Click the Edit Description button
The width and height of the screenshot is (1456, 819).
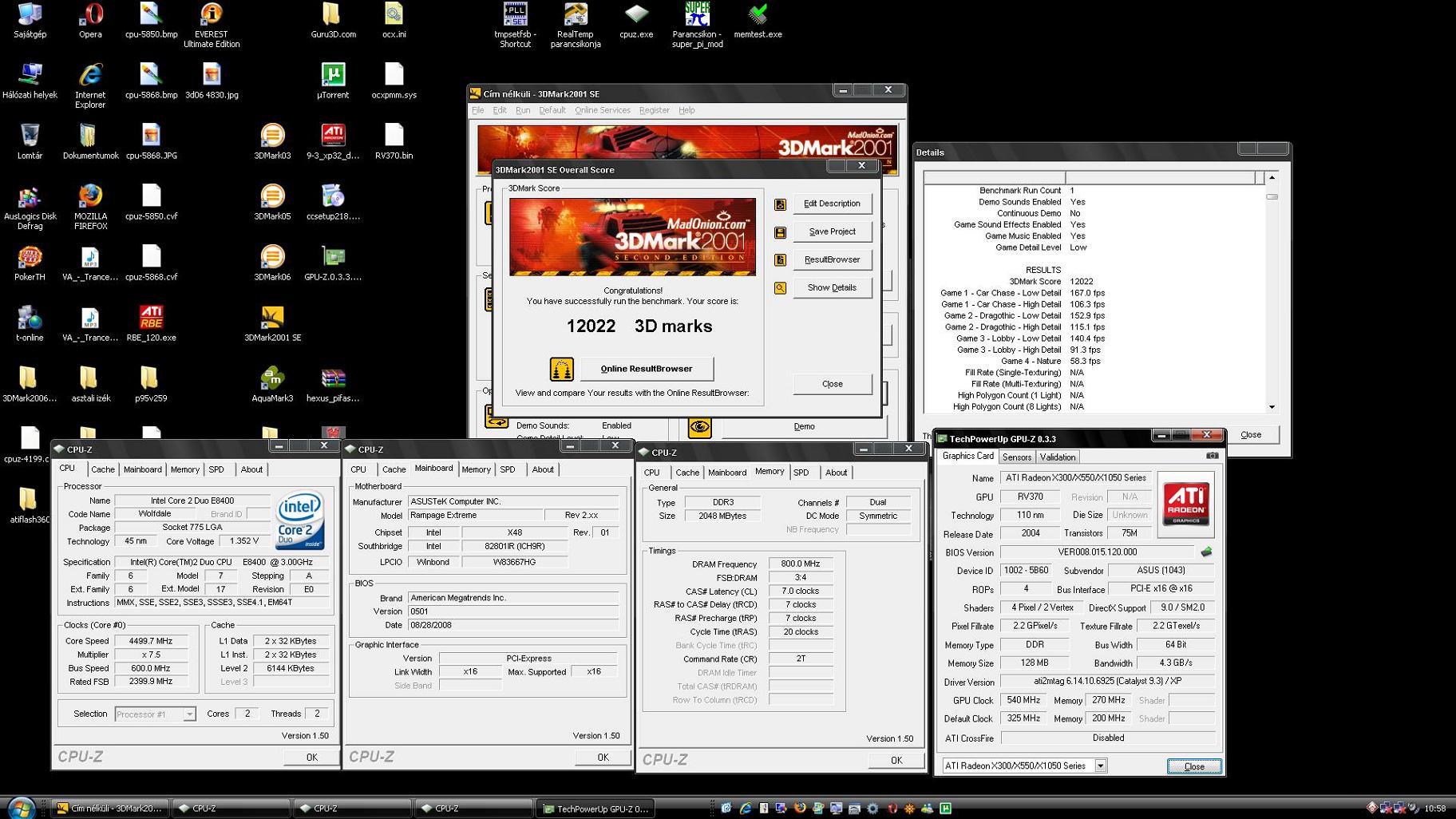point(832,204)
